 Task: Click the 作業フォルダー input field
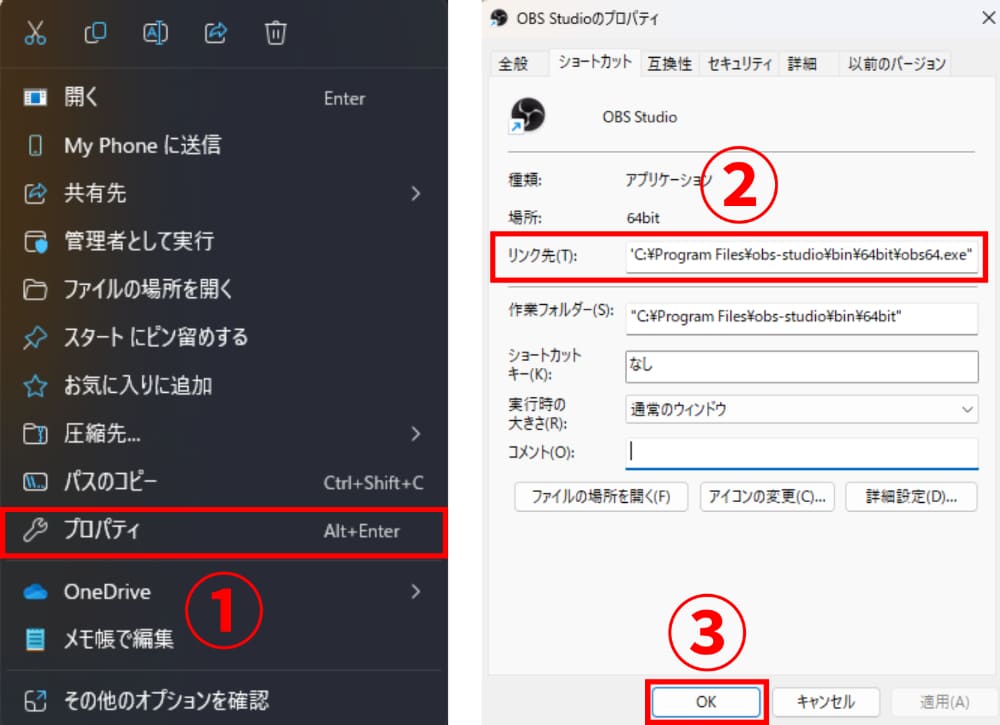click(x=801, y=317)
